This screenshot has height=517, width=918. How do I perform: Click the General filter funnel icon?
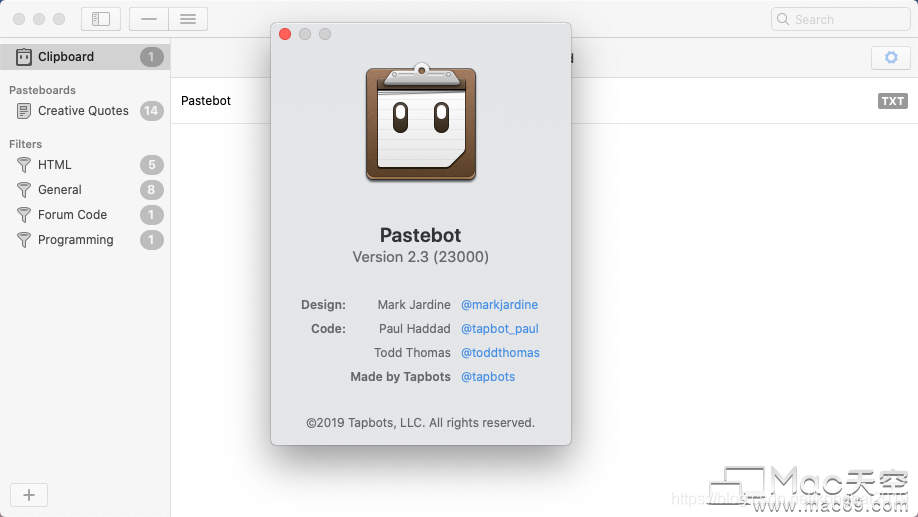[24, 190]
